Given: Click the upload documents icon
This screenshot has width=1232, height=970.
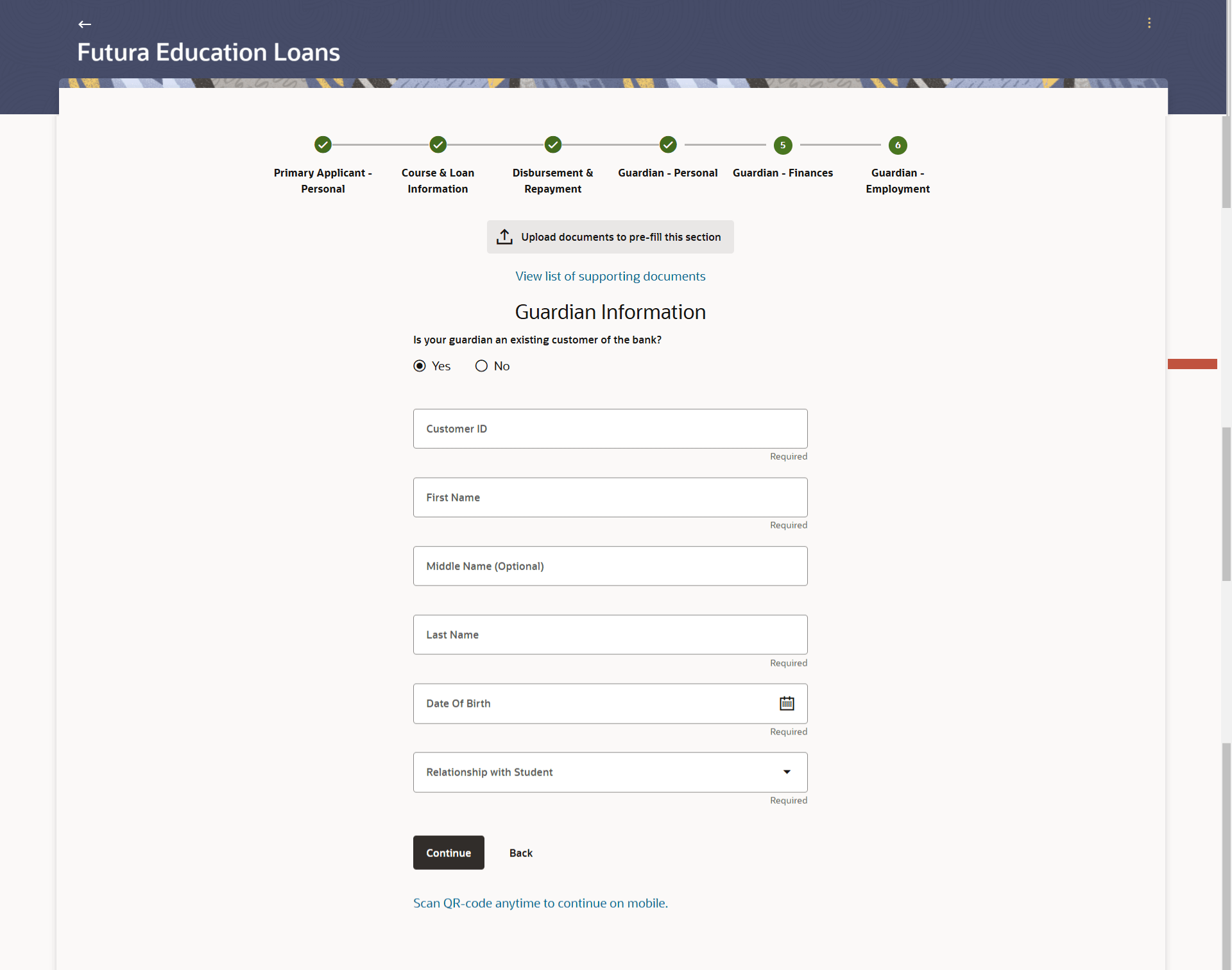Looking at the screenshot, I should tap(504, 237).
